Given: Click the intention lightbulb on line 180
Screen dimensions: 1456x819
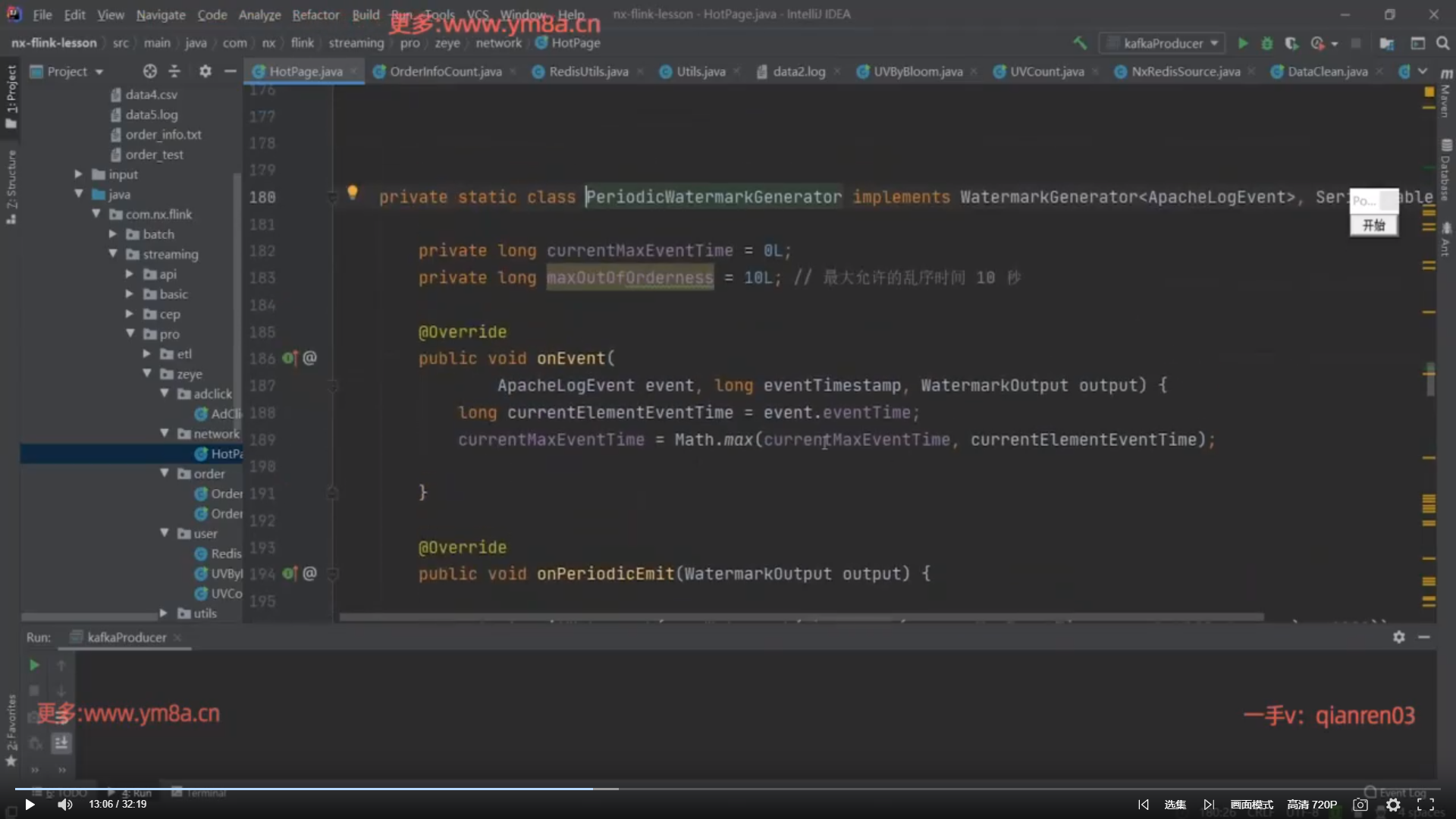Looking at the screenshot, I should 353,192.
